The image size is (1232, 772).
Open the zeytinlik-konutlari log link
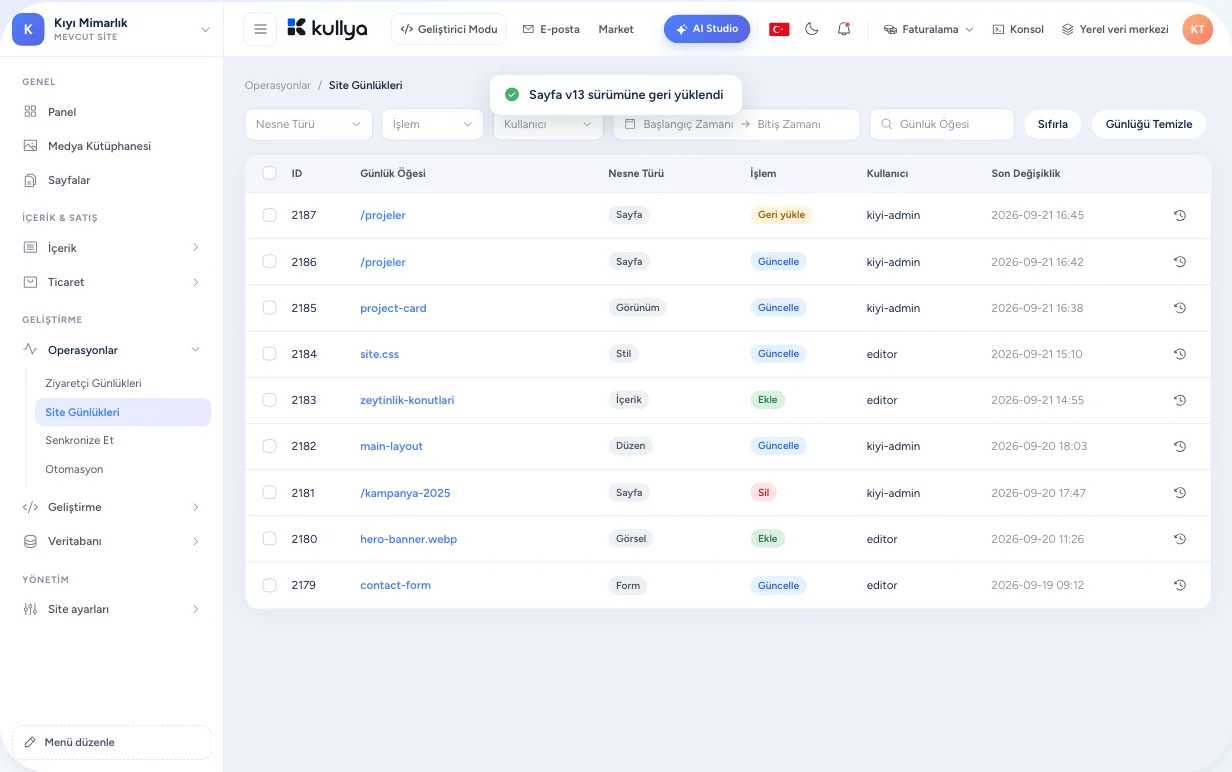(x=407, y=400)
